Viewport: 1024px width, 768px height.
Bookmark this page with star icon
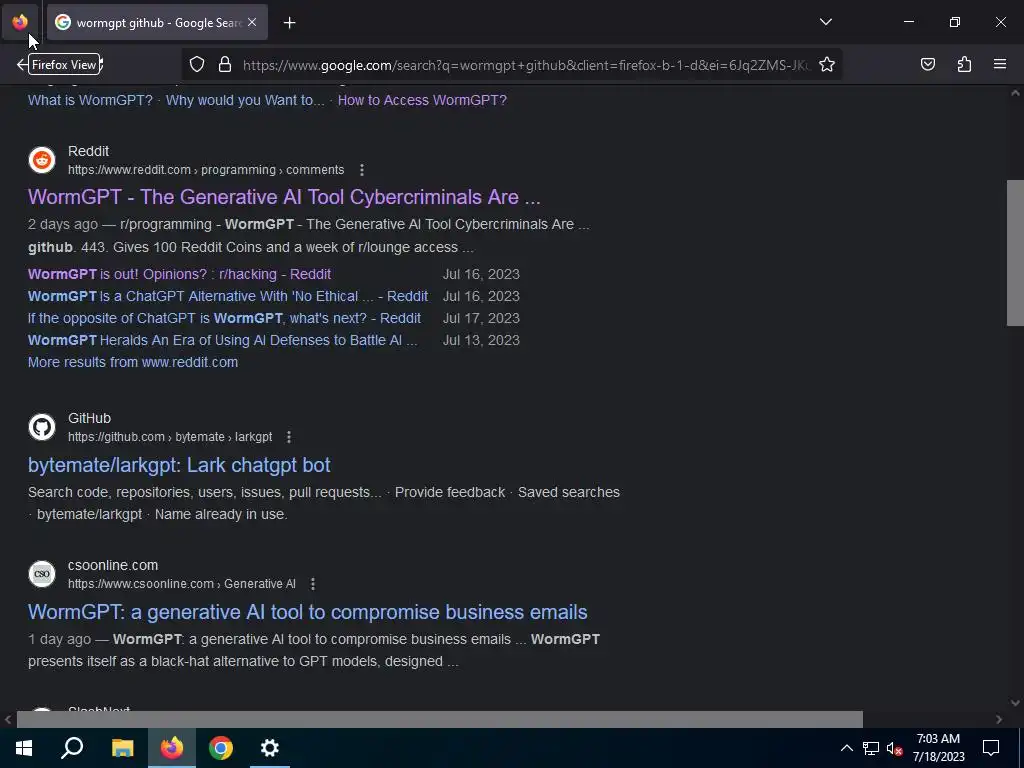(x=827, y=65)
